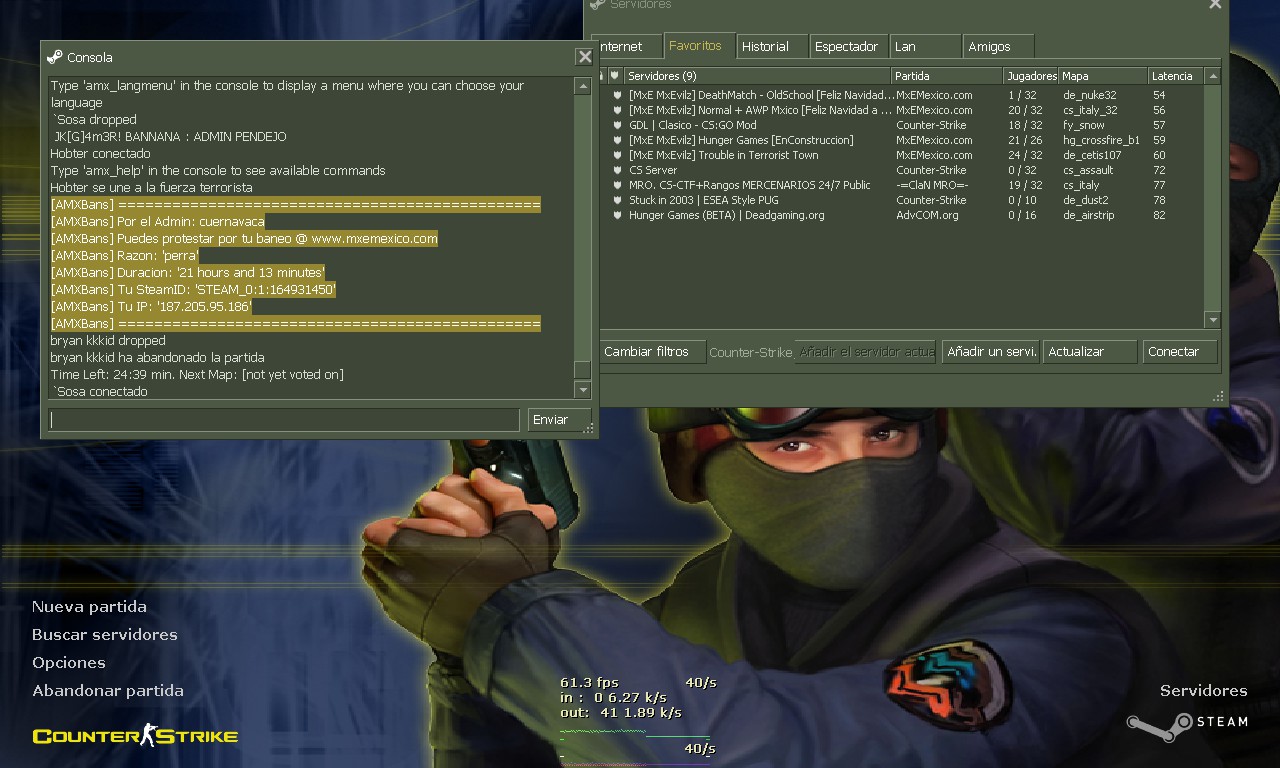
Task: Click the Conectar button
Action: (1180, 352)
